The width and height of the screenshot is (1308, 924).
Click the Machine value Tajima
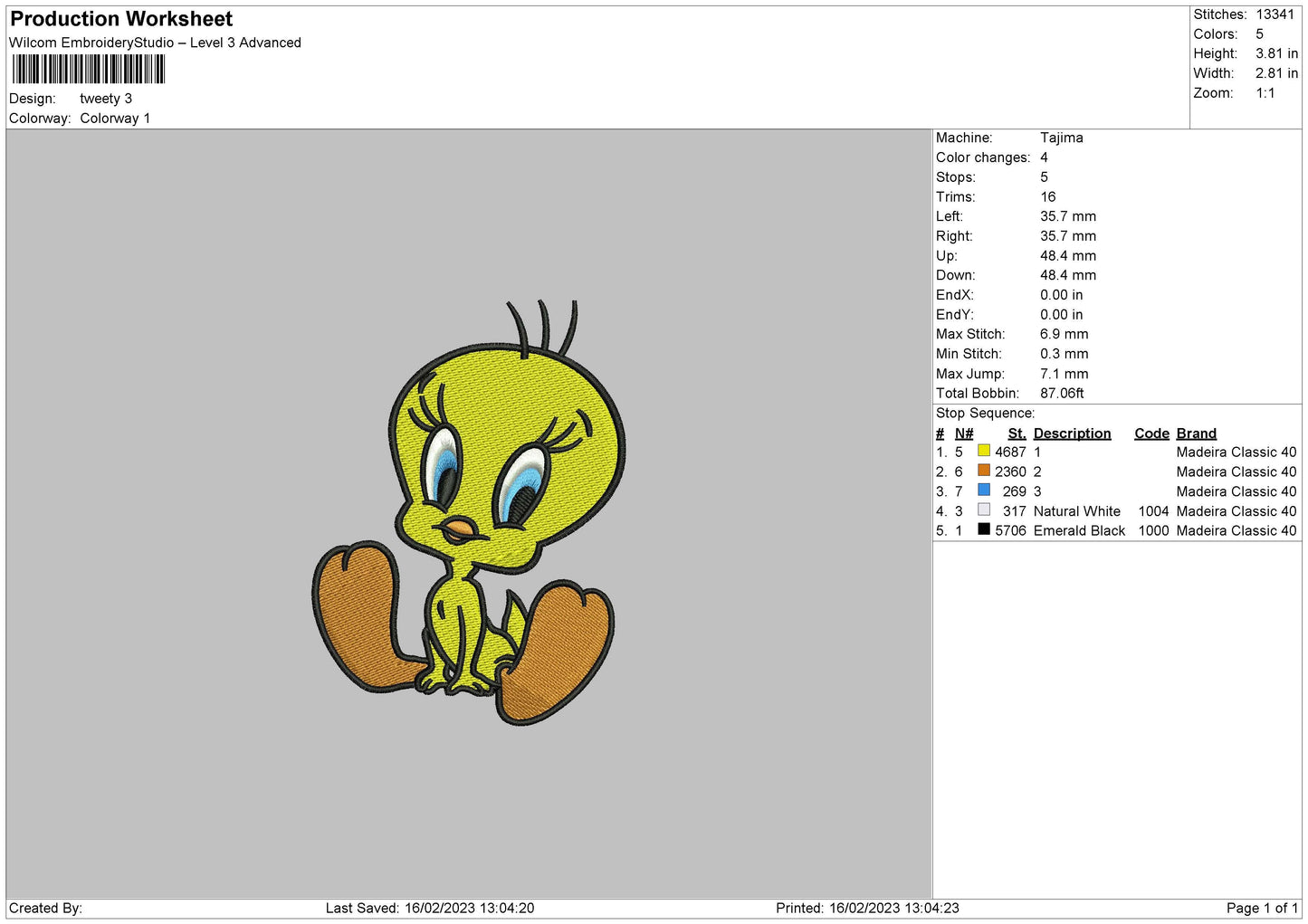pyautogui.click(x=1061, y=138)
